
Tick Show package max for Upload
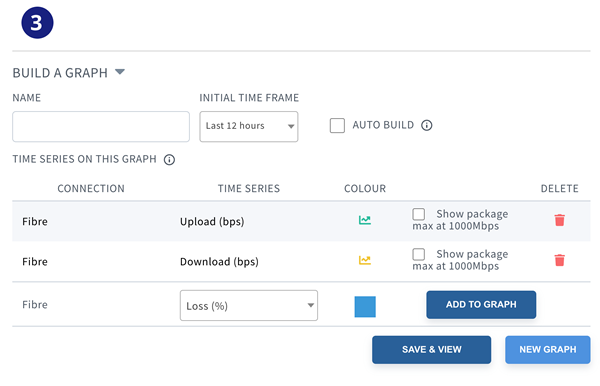(x=419, y=214)
